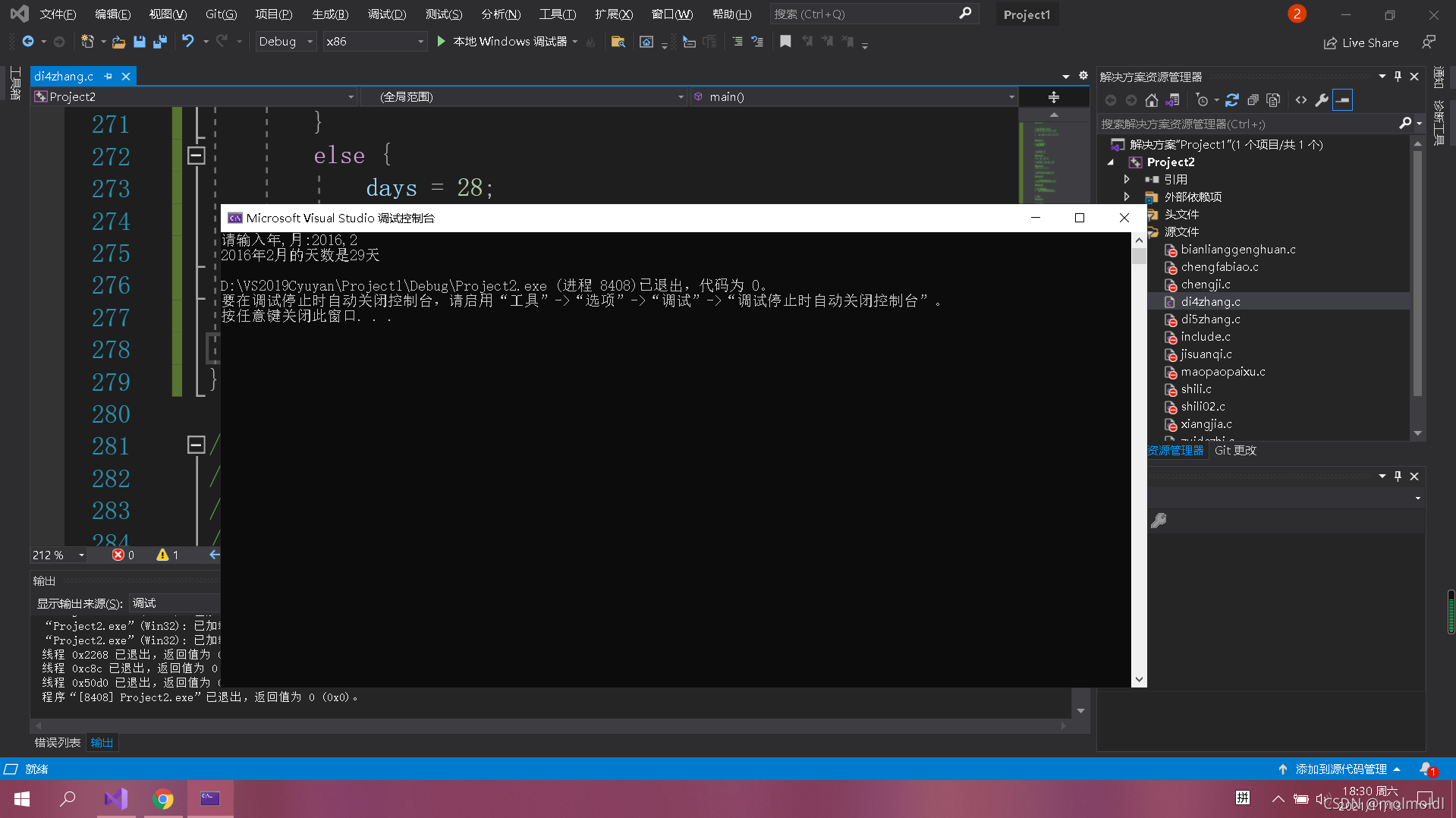Viewport: 1456px width, 818px height.
Task: Click the editor settings gear above the code
Action: click(1083, 76)
